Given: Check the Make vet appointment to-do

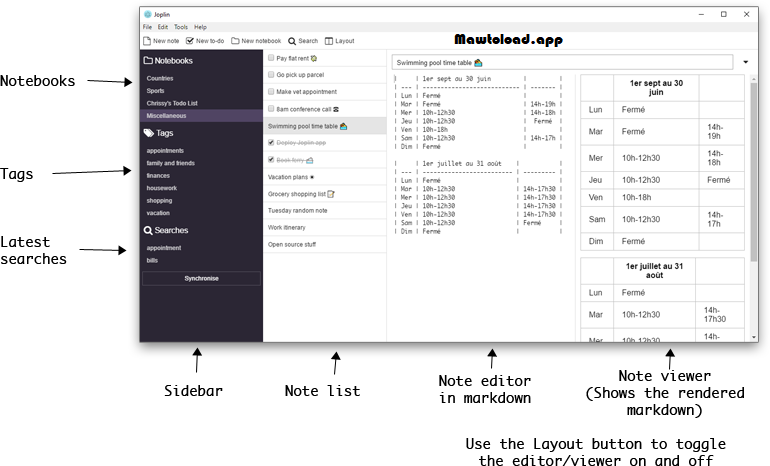Looking at the screenshot, I should point(271,91).
